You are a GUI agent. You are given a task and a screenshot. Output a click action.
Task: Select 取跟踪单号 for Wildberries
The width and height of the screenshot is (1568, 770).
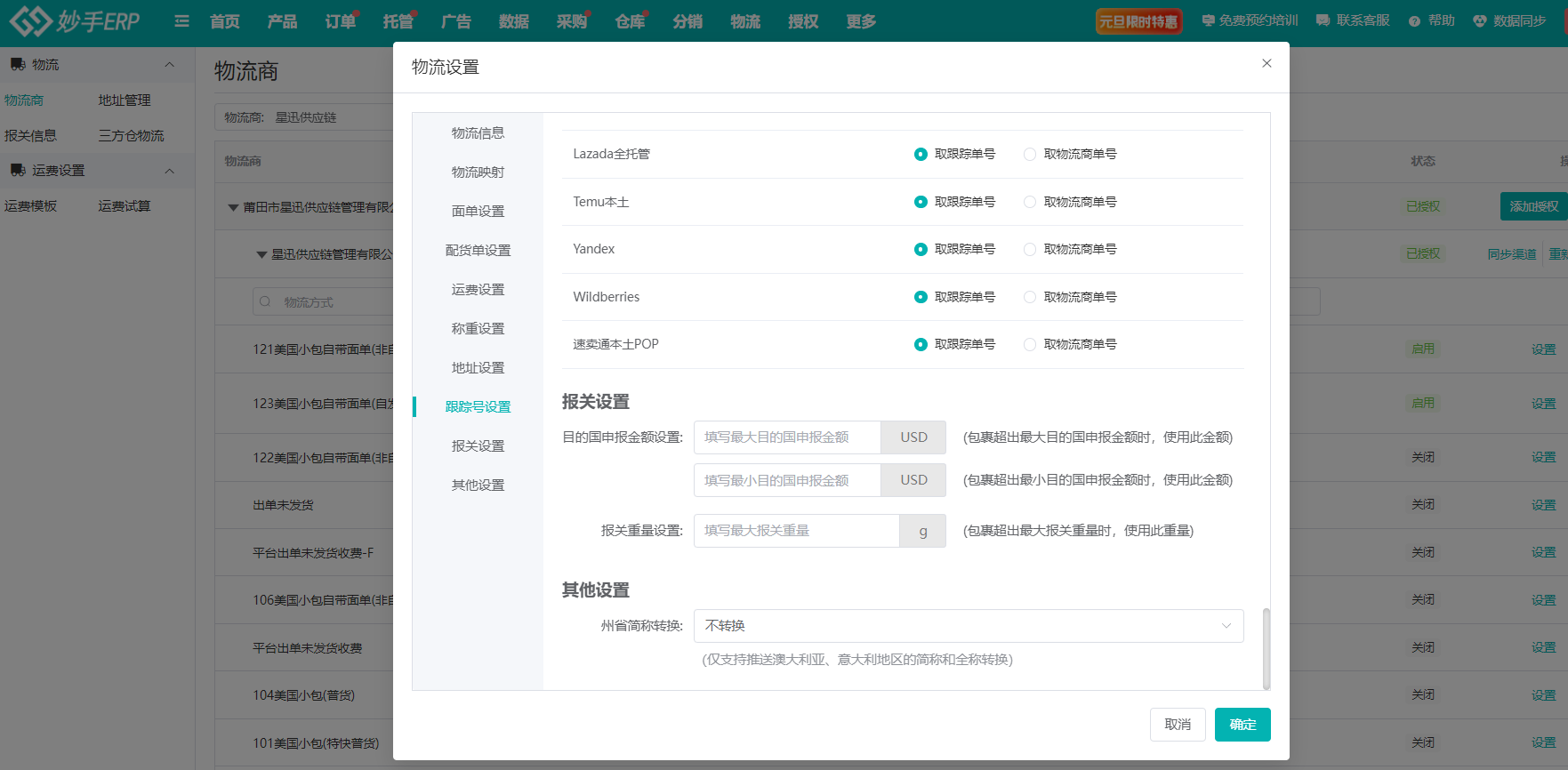pos(921,297)
